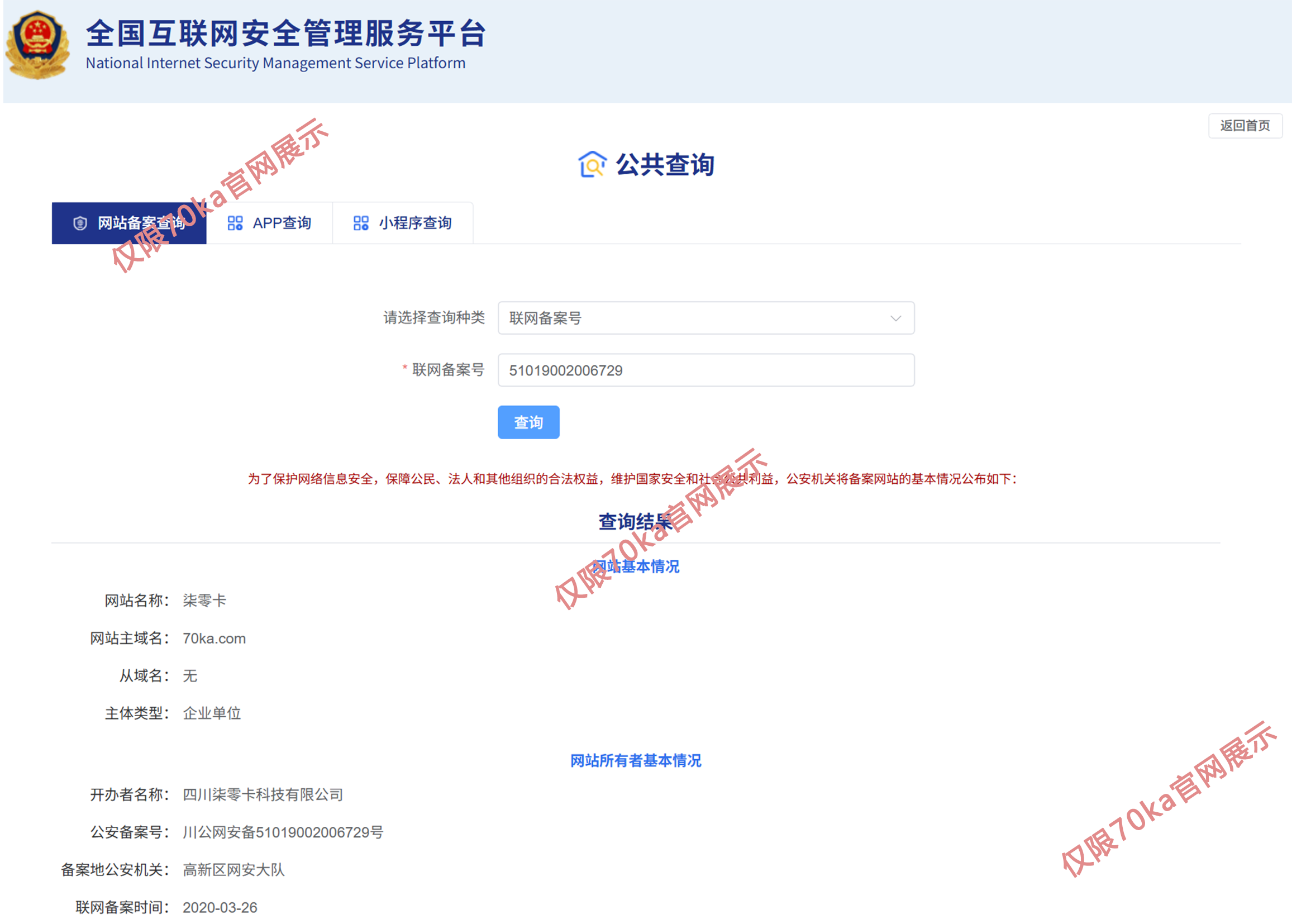1306x924 pixels.
Task: Select filing number 川公网安备51019002006729号
Action: (x=283, y=832)
